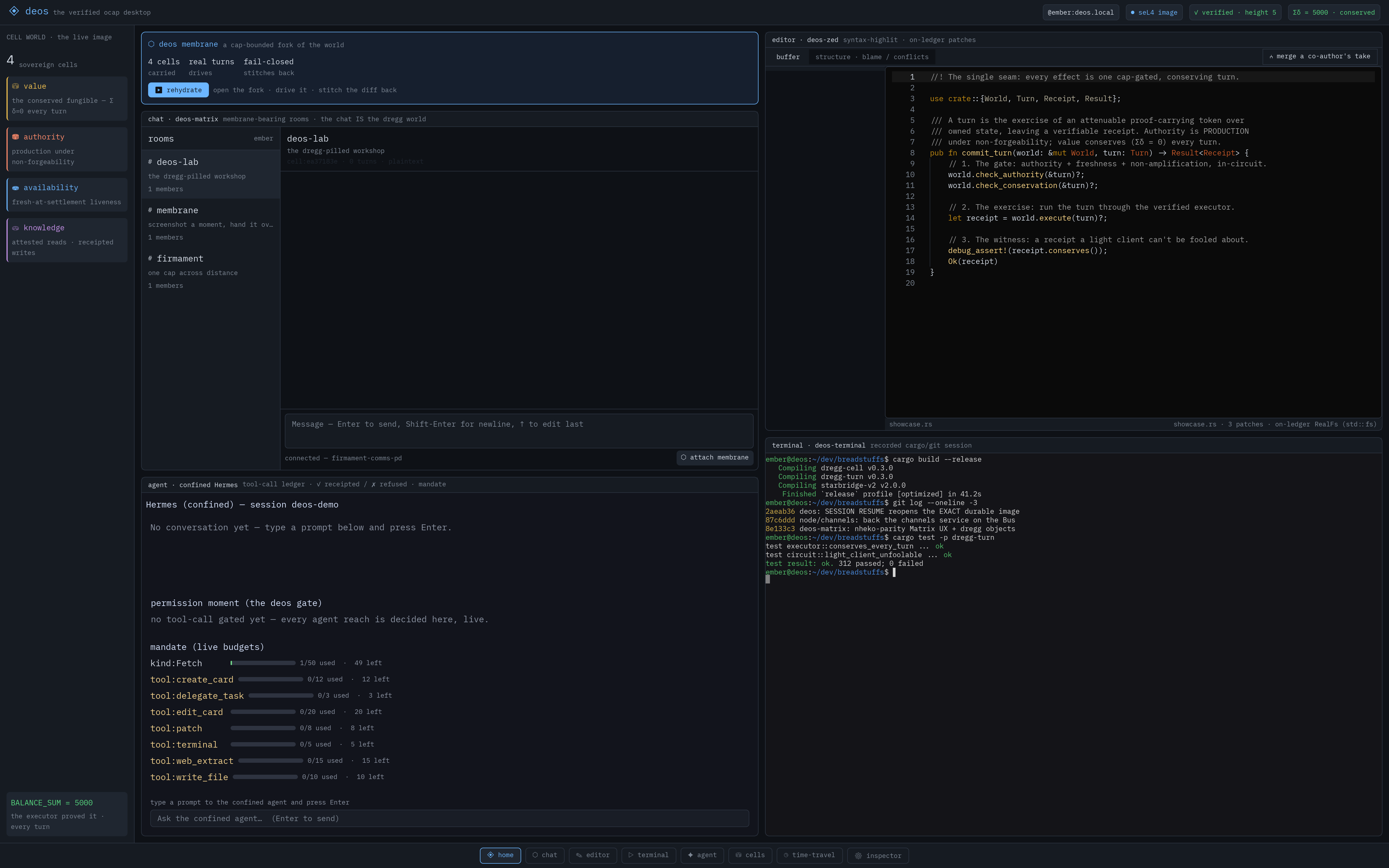Select the deos-lab room description
This screenshot has width=1389, height=868.
point(197,176)
